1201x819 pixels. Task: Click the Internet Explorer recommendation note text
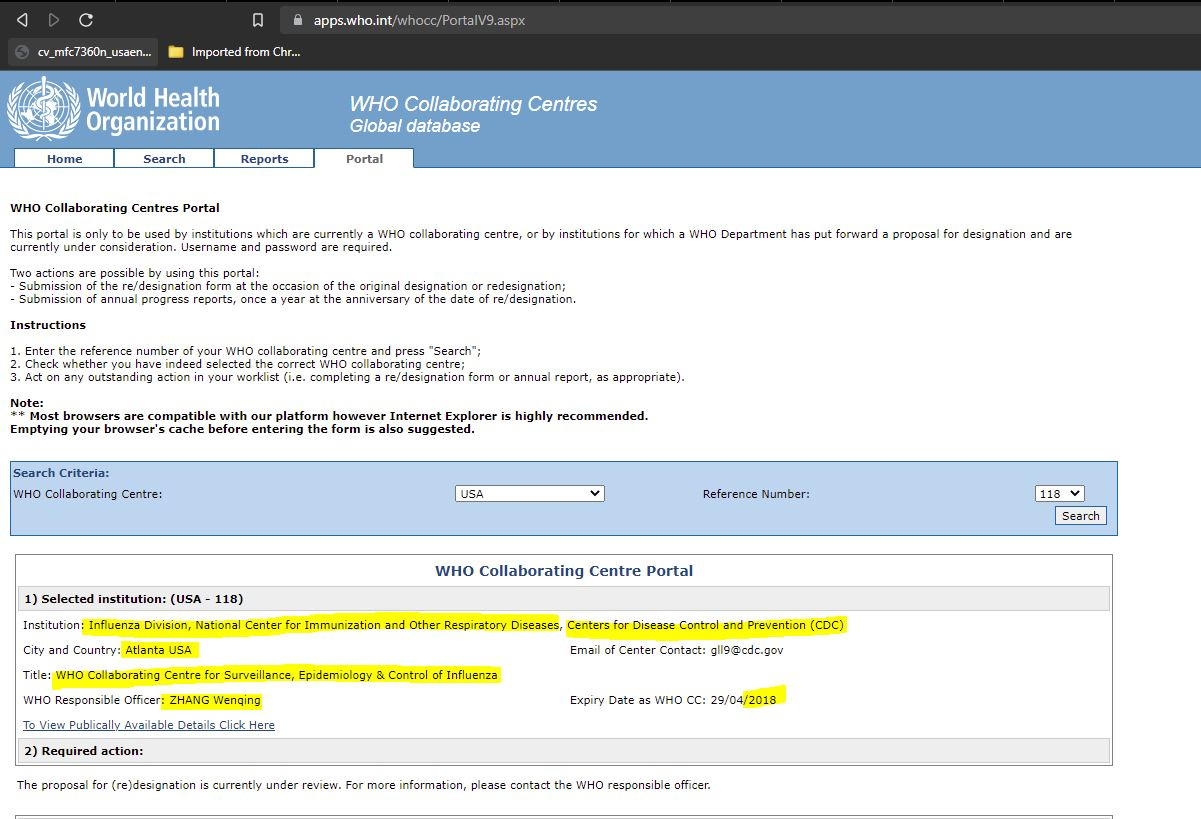tap(329, 416)
